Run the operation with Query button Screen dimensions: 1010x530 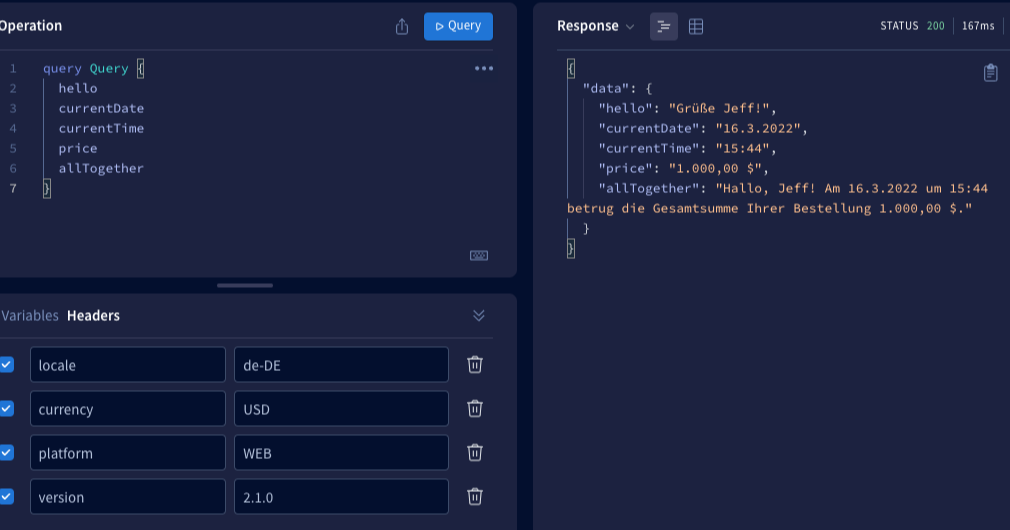click(458, 26)
